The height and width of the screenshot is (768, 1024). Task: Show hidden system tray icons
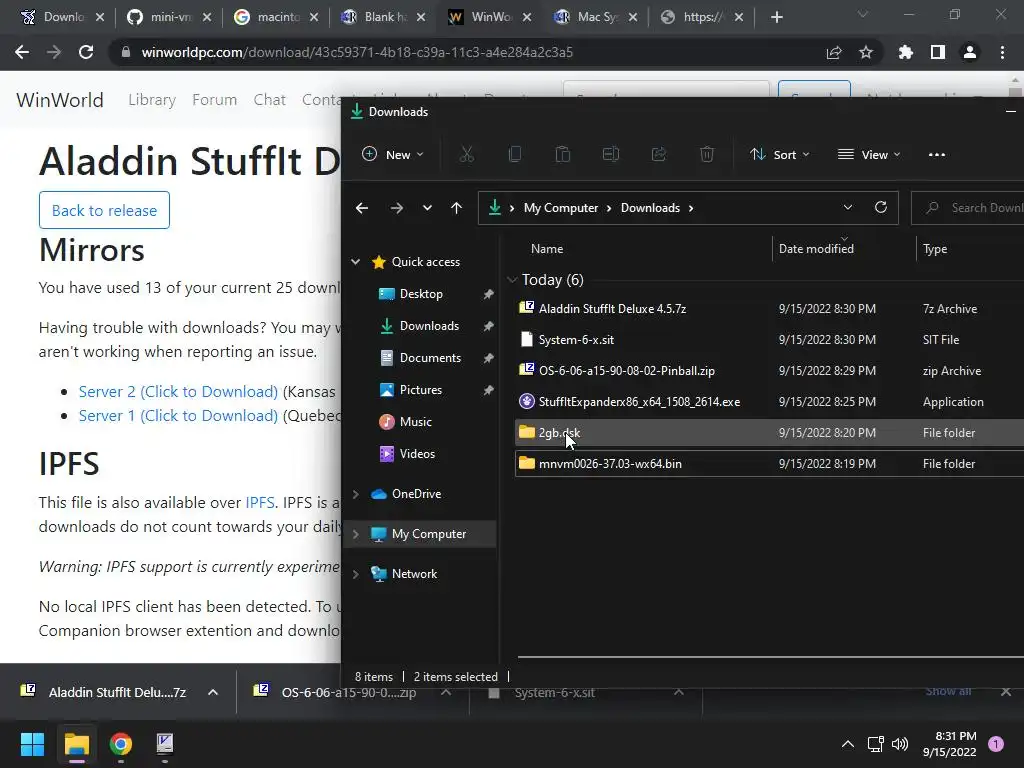point(848,744)
